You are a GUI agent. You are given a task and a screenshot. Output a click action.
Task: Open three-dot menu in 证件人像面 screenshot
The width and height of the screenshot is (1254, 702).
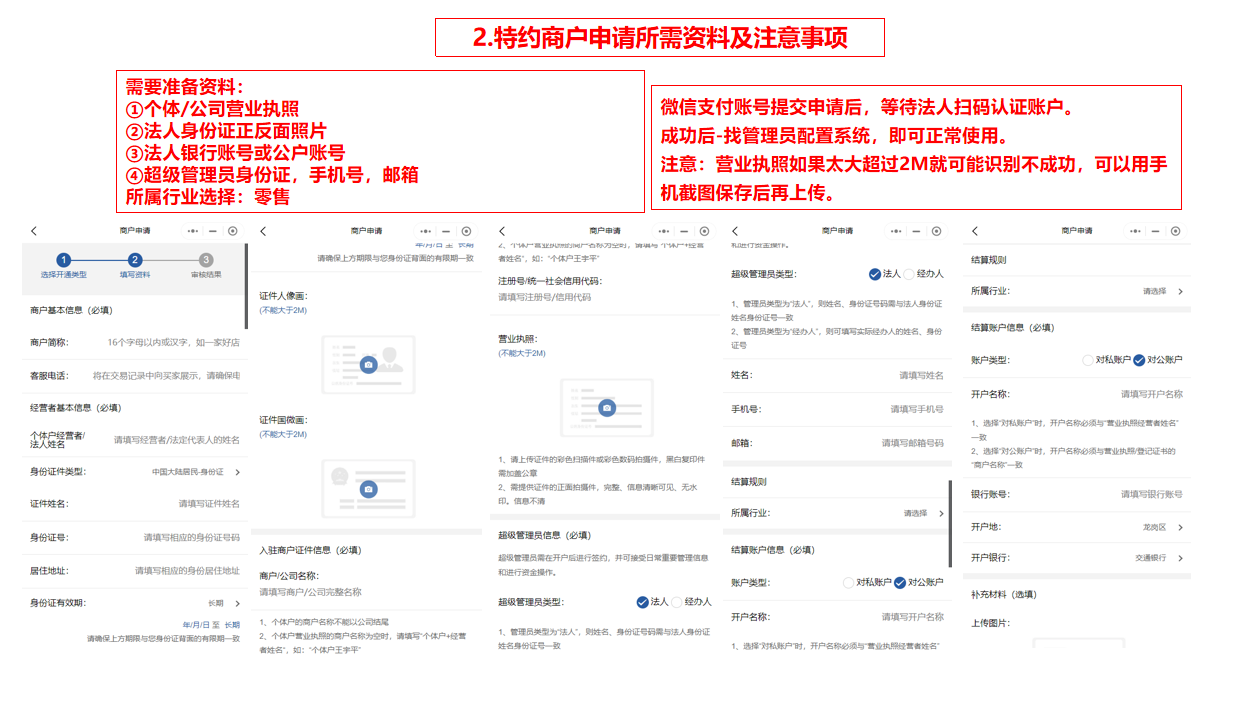pos(426,231)
